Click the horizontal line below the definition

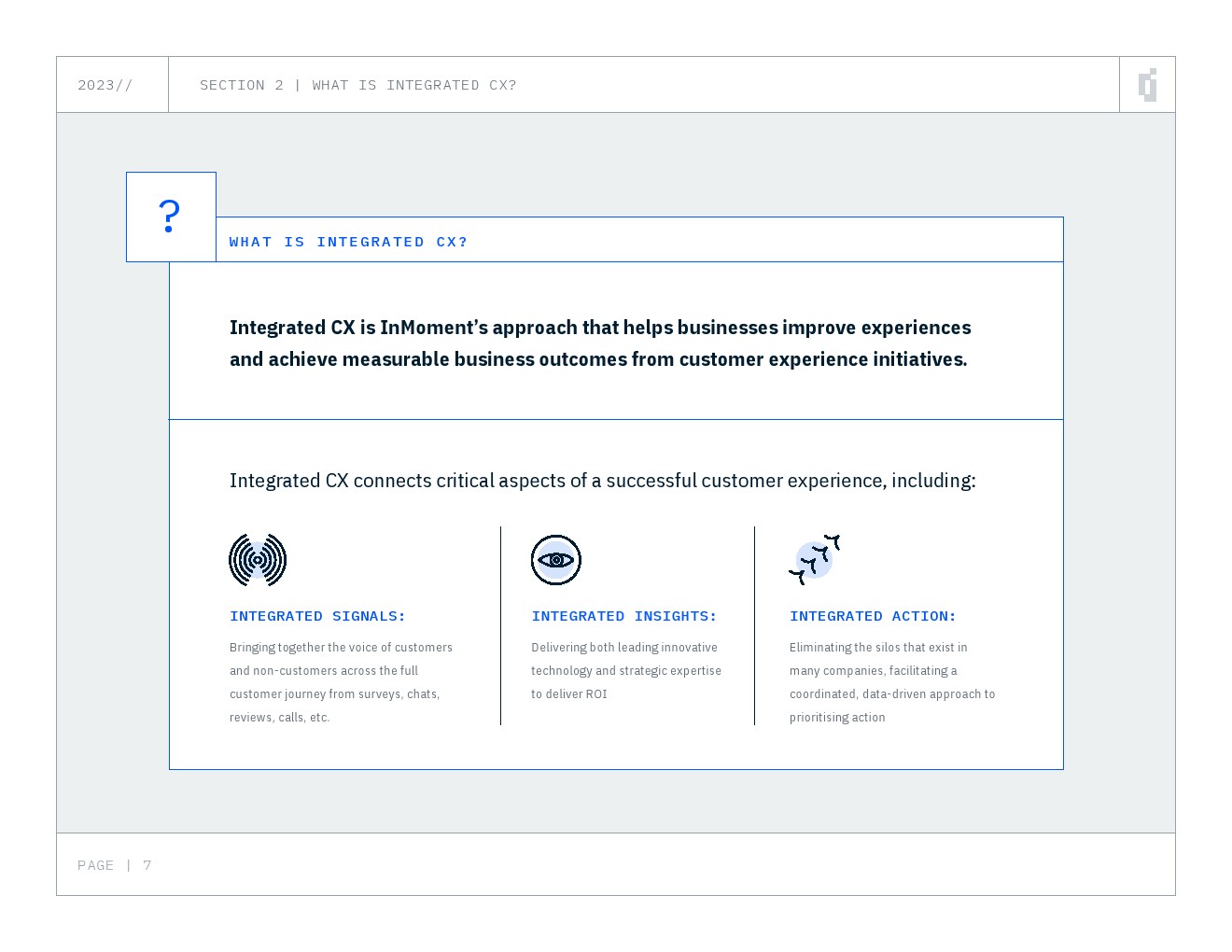pyautogui.click(x=616, y=420)
